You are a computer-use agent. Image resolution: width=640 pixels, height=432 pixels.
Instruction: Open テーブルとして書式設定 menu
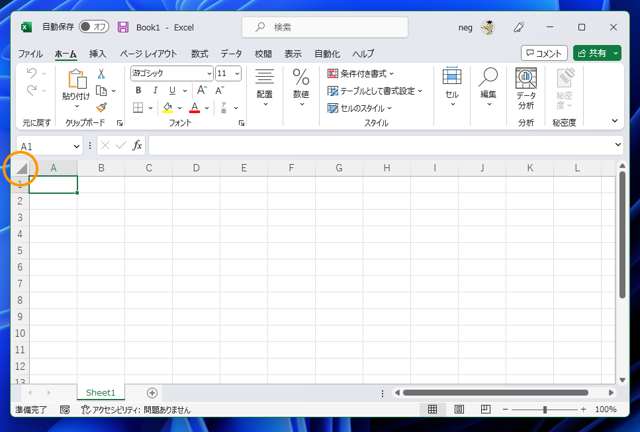(x=375, y=91)
